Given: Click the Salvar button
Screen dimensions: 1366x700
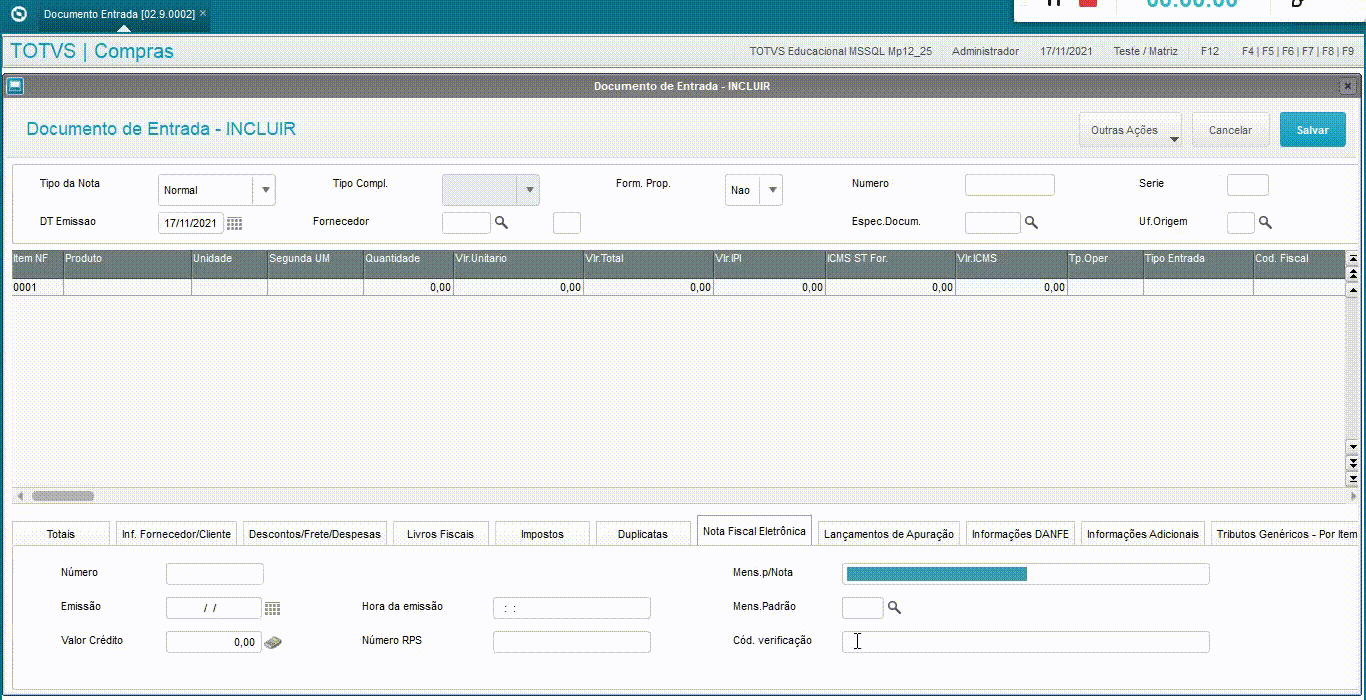Looking at the screenshot, I should [x=1313, y=130].
